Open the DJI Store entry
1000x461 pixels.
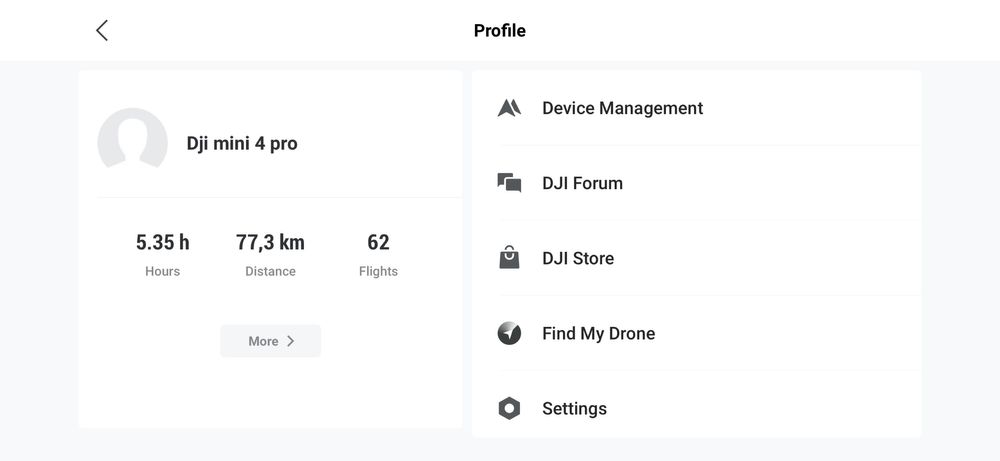coord(697,258)
